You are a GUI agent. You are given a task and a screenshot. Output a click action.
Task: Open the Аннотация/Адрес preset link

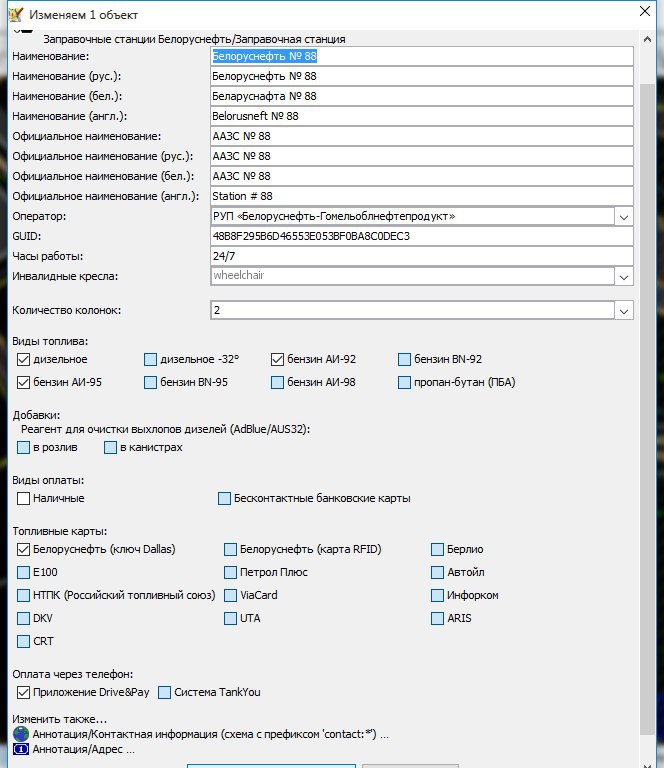pyautogui.click(x=83, y=749)
